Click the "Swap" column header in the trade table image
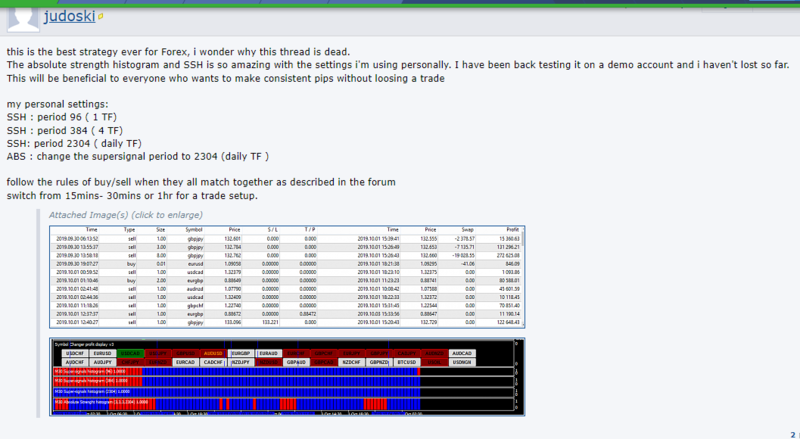 (467, 230)
